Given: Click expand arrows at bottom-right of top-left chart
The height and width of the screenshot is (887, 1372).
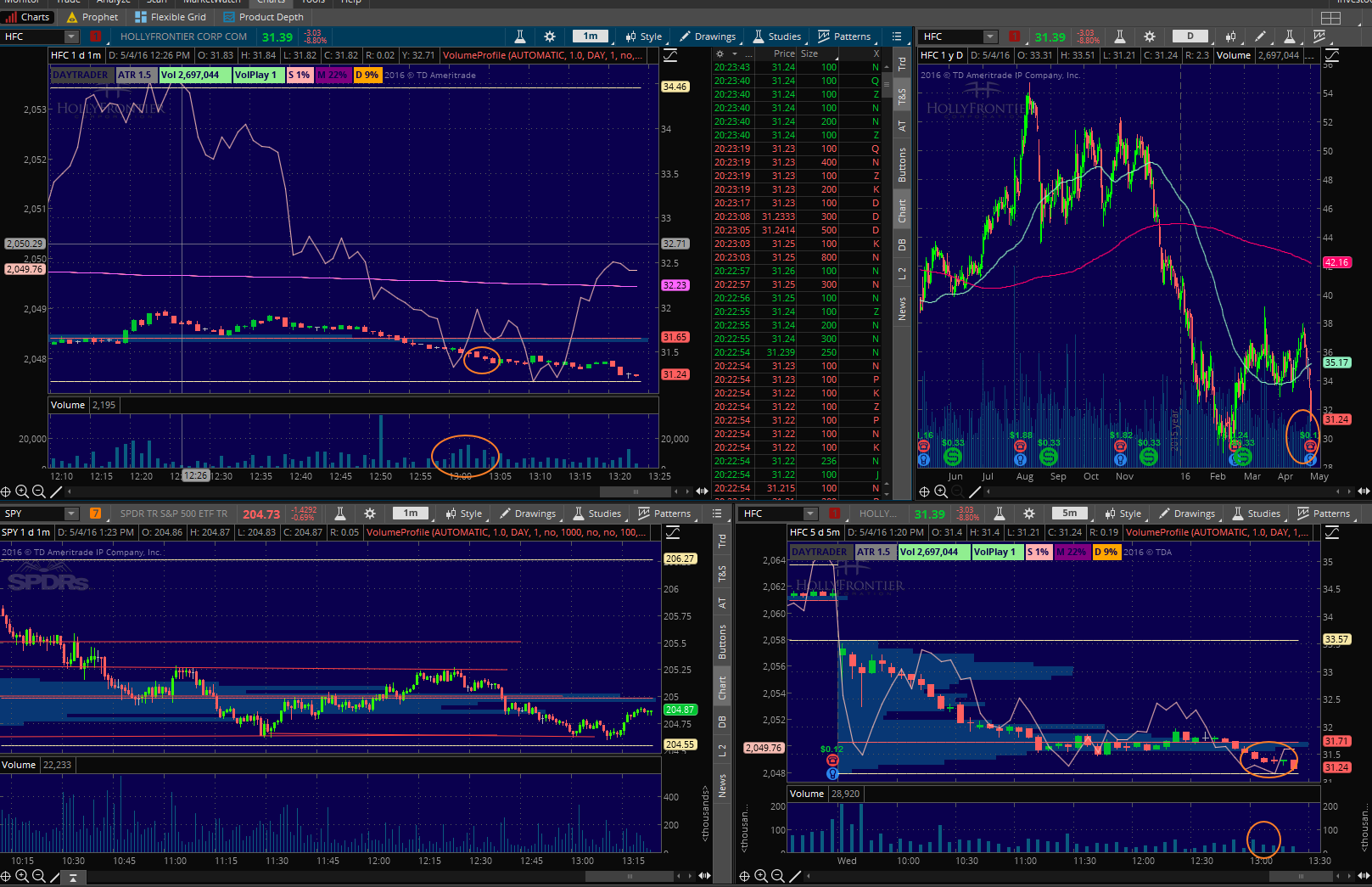Looking at the screenshot, I should point(702,491).
